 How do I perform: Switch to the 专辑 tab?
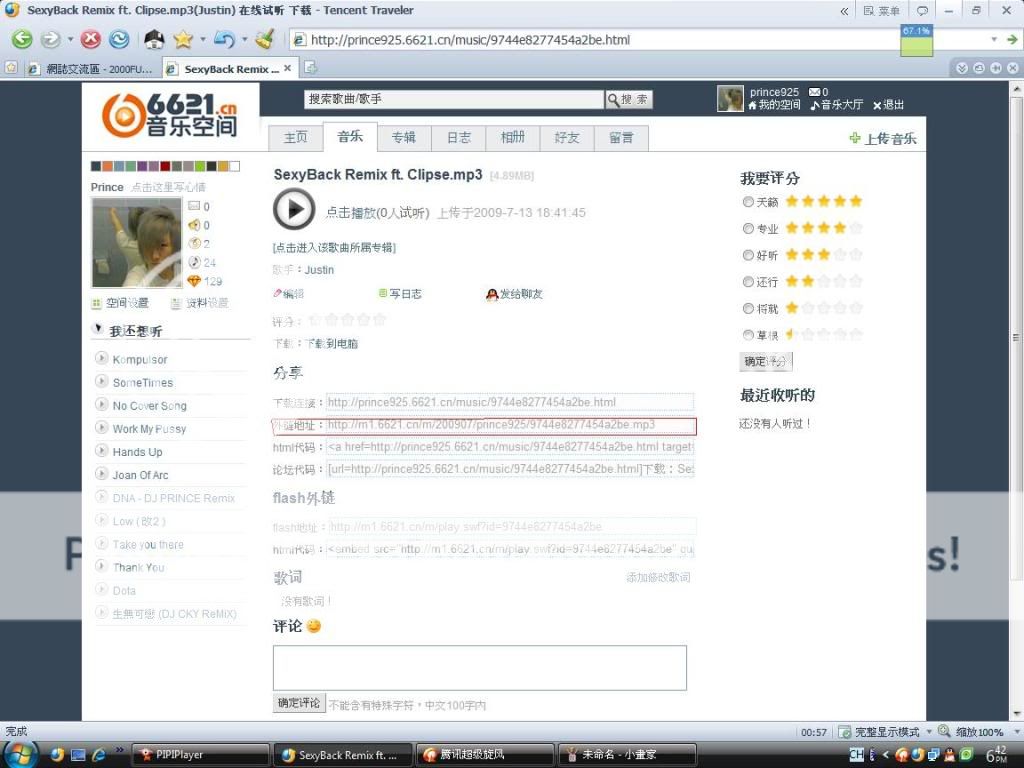[x=403, y=137]
